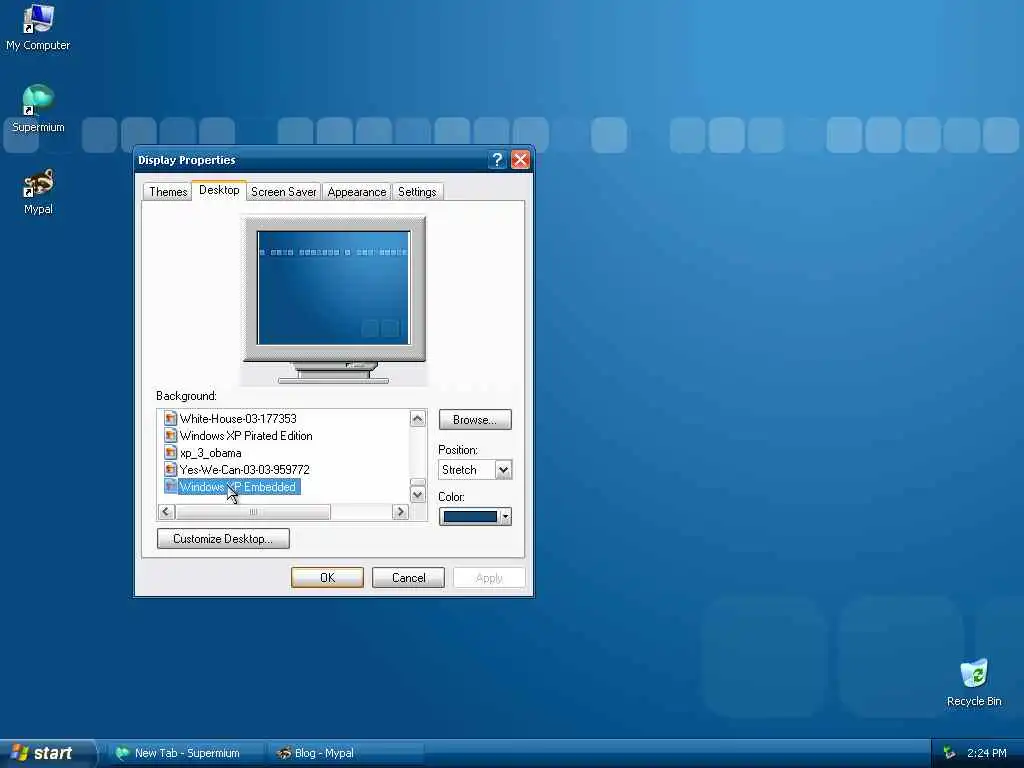Click background list scroll down arrow
Viewport: 1024px width, 768px height.
click(x=418, y=495)
